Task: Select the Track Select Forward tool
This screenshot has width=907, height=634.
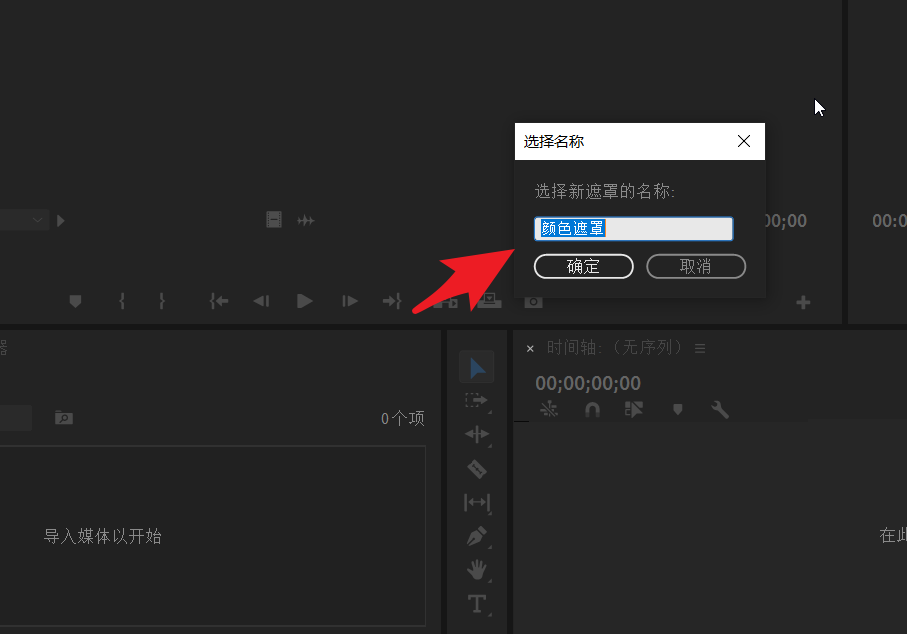Action: click(x=477, y=401)
